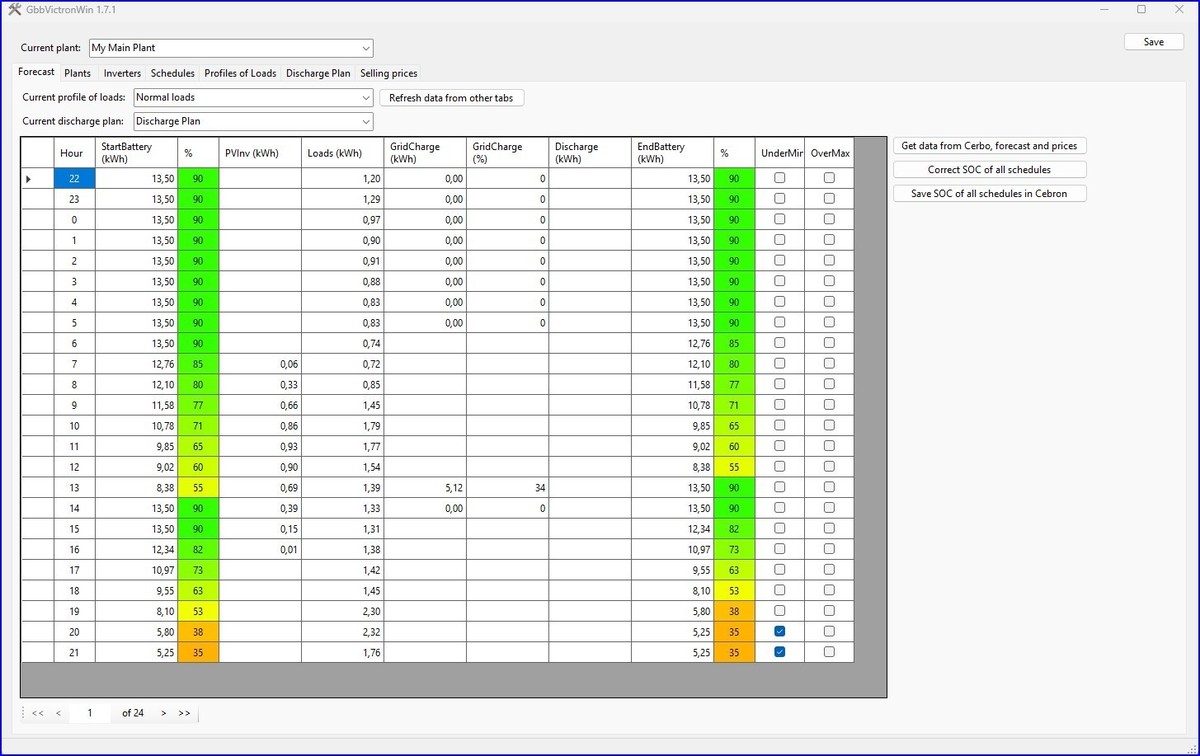The width and height of the screenshot is (1200, 756).
Task: Click the GbbVictronWin app icon in title bar
Action: point(14,9)
